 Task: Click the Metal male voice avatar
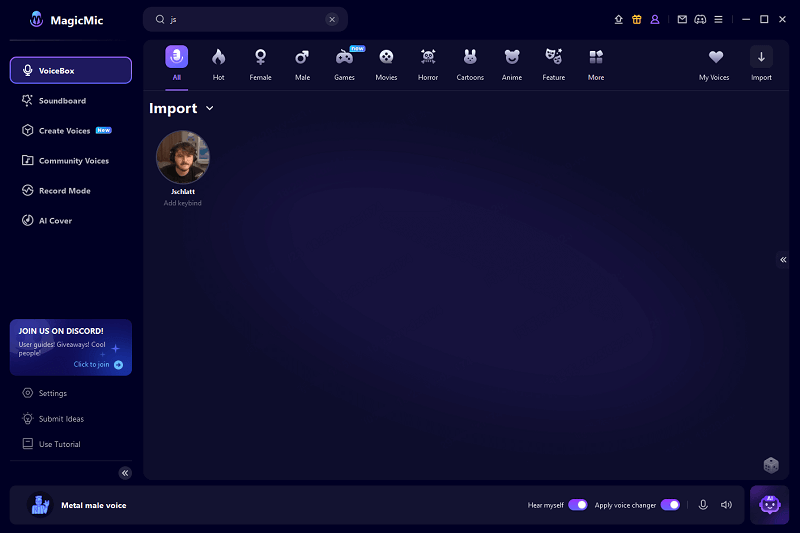tap(40, 505)
